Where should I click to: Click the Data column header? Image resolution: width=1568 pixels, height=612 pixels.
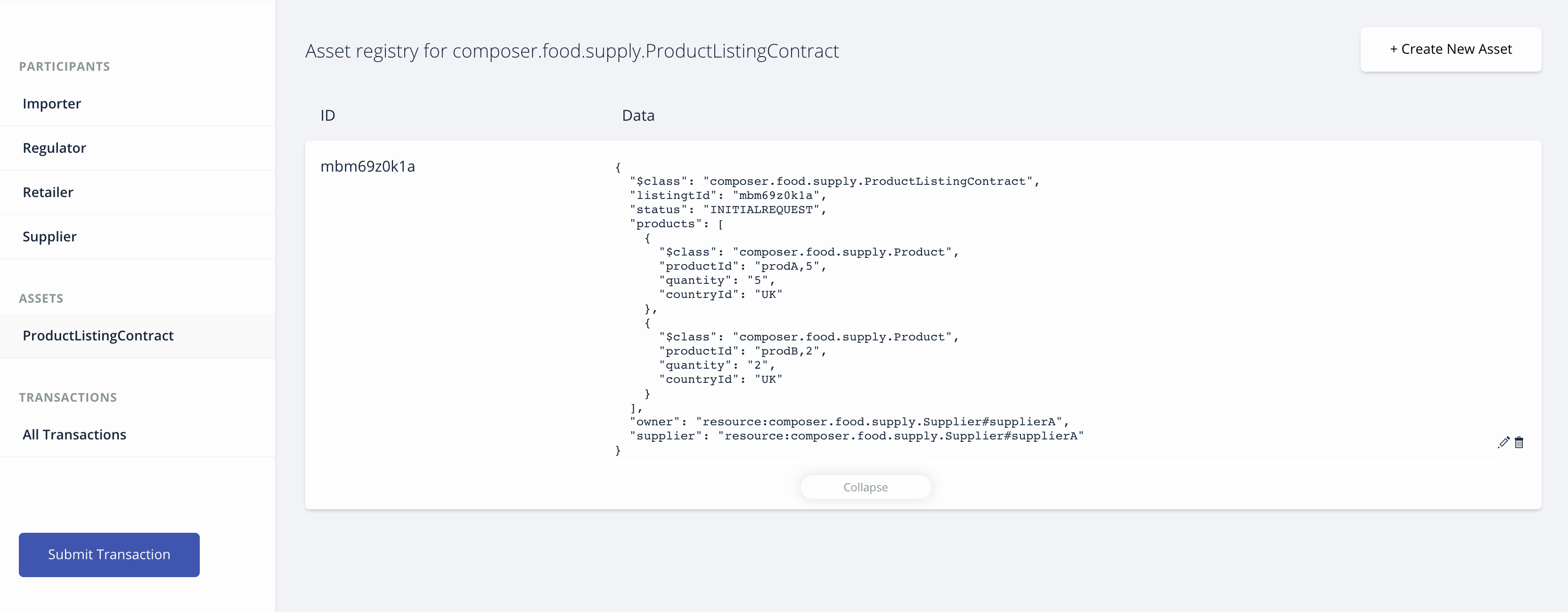638,116
